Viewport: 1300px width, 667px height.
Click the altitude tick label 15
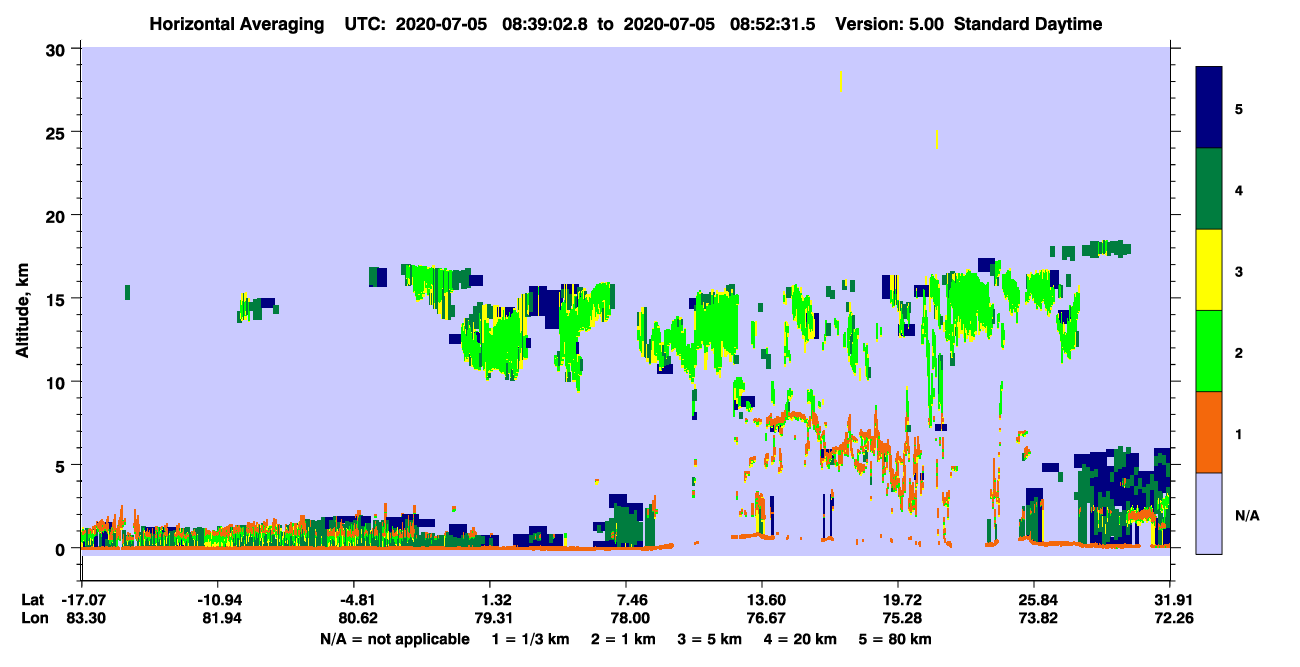coord(58,299)
